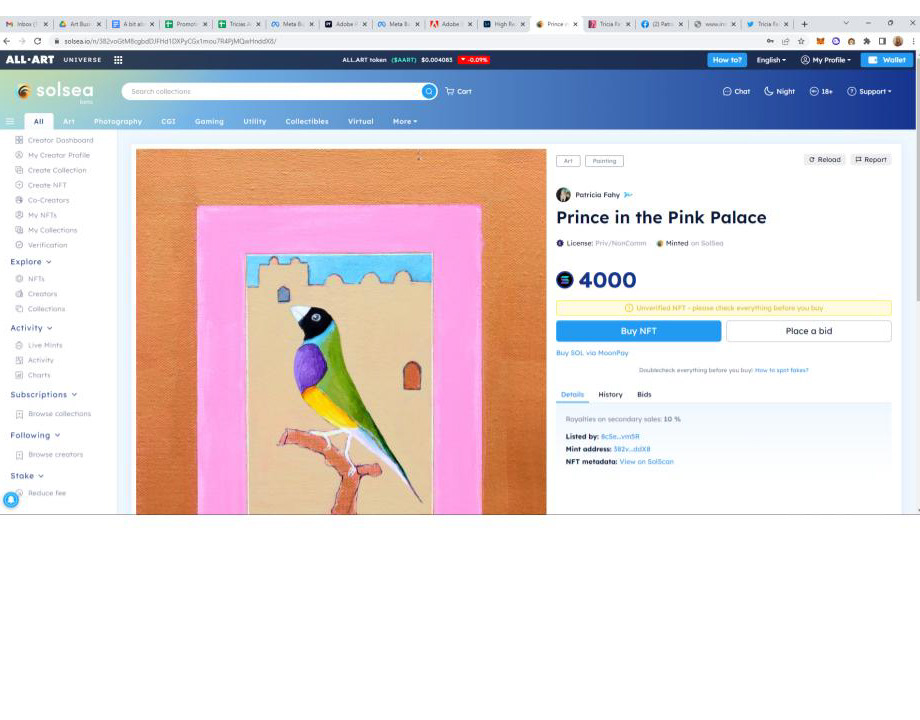This screenshot has height=720, width=920.
Task: Open the ALL-ART apps grid icon
Action: 118,60
